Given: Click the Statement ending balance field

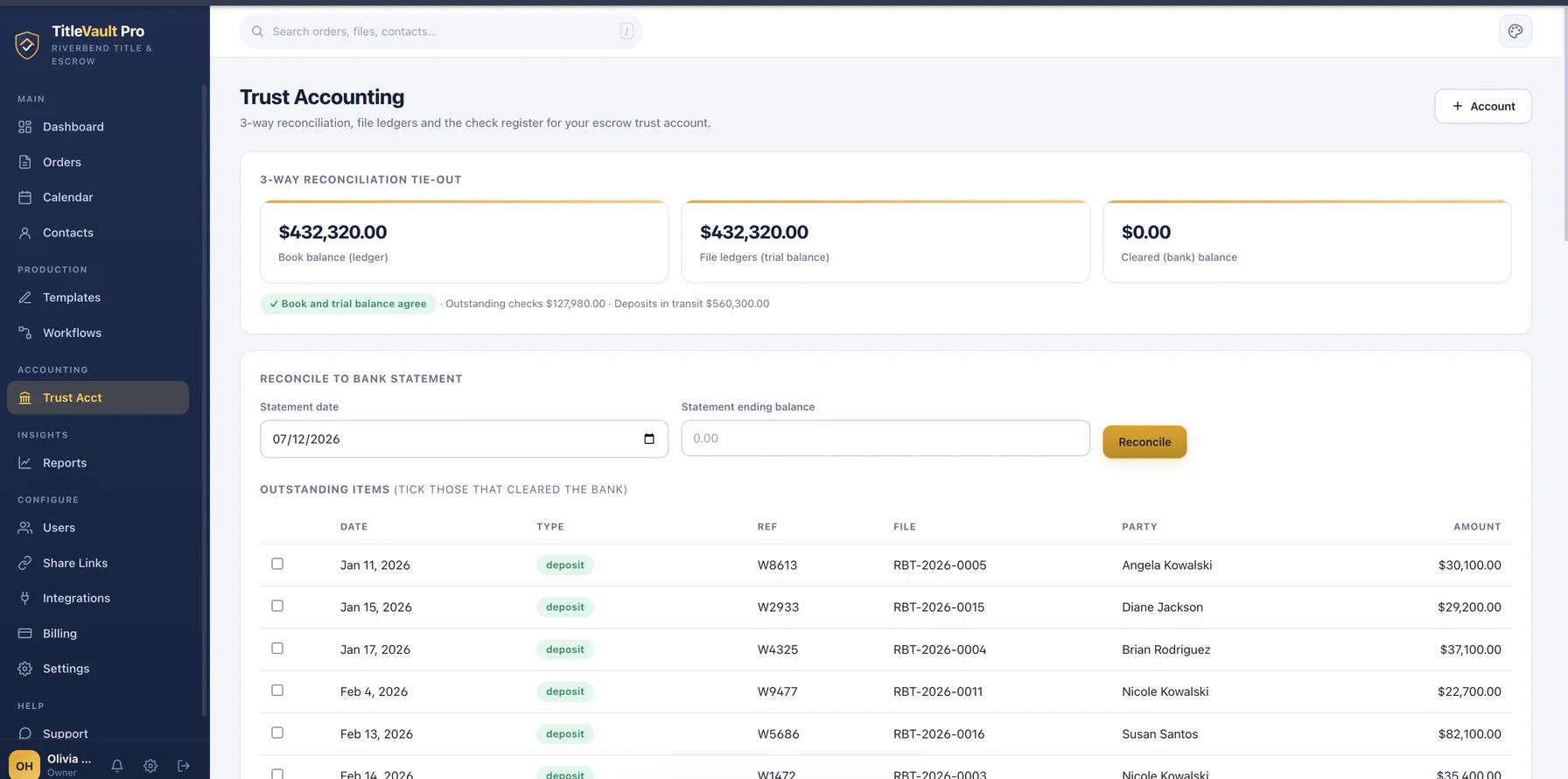Looking at the screenshot, I should 885,439.
